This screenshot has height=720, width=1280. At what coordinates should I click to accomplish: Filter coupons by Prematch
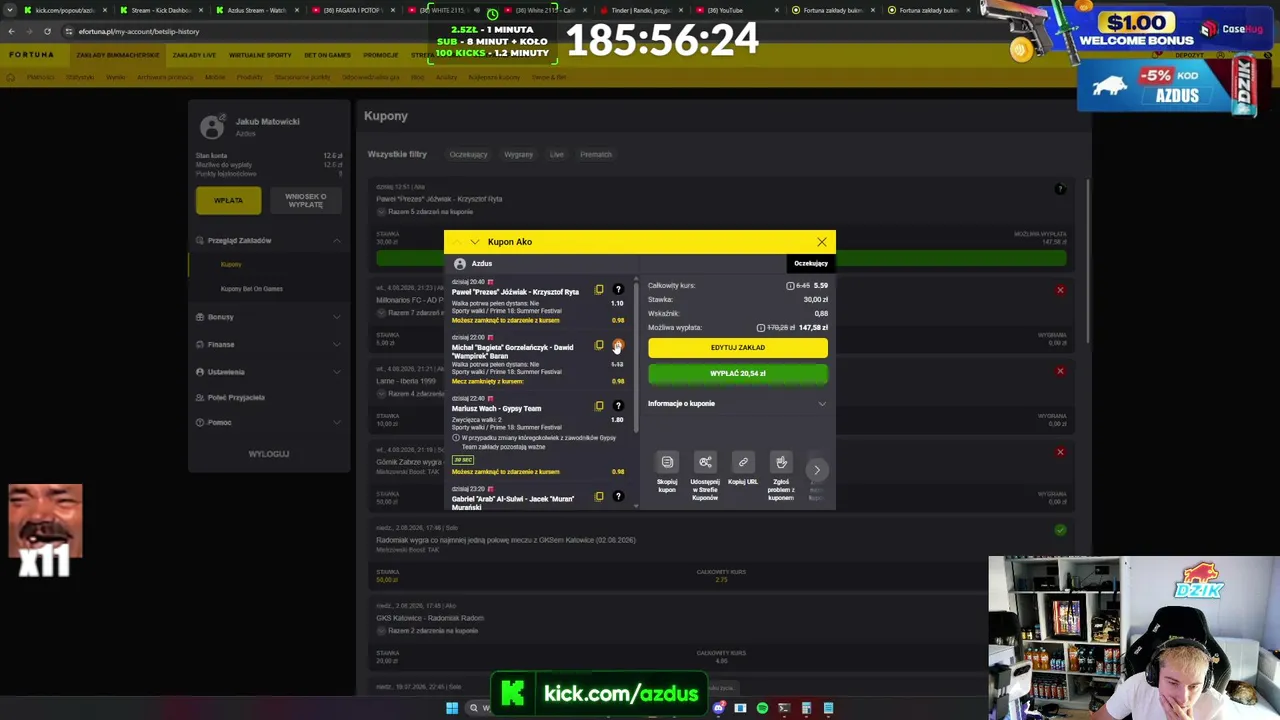click(x=596, y=155)
